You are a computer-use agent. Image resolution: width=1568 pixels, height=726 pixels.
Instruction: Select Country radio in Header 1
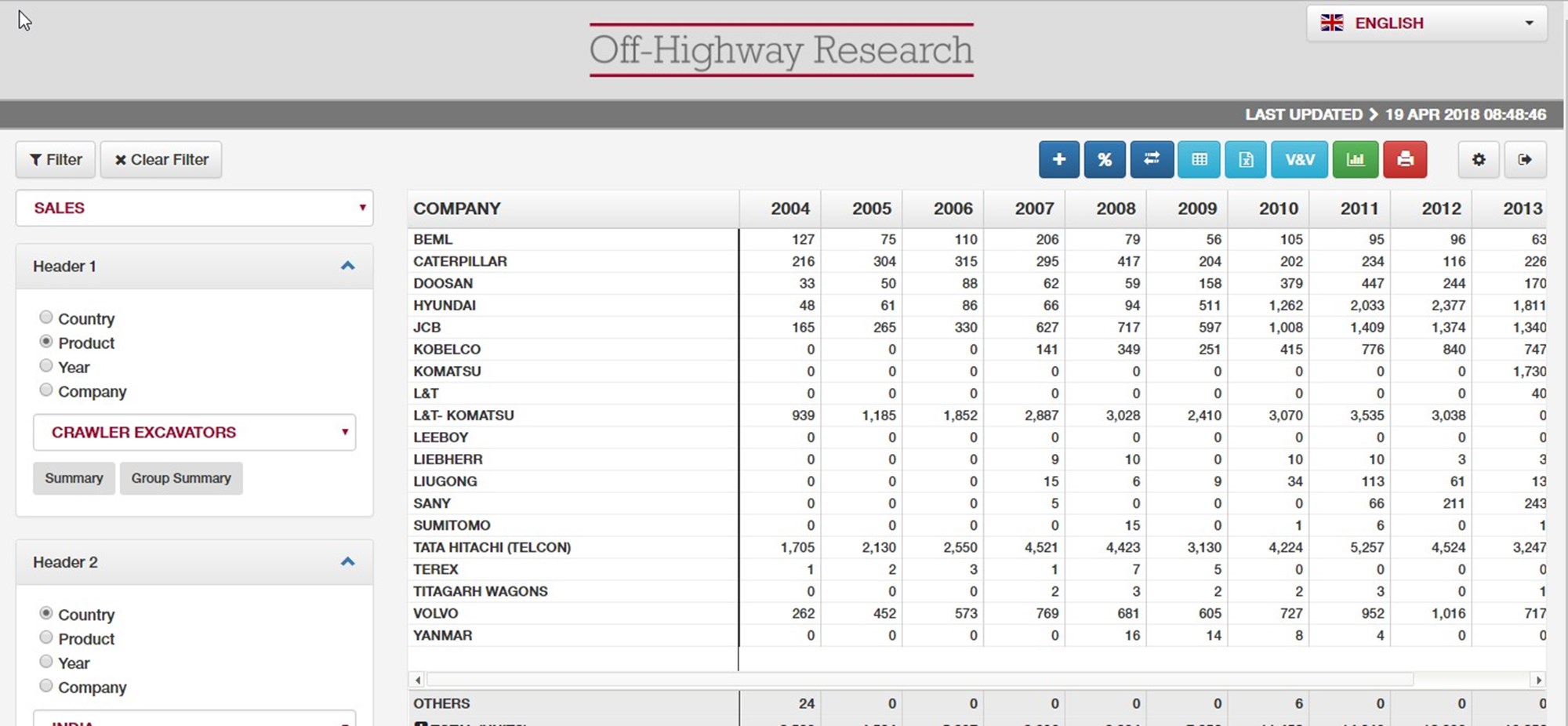tap(46, 318)
